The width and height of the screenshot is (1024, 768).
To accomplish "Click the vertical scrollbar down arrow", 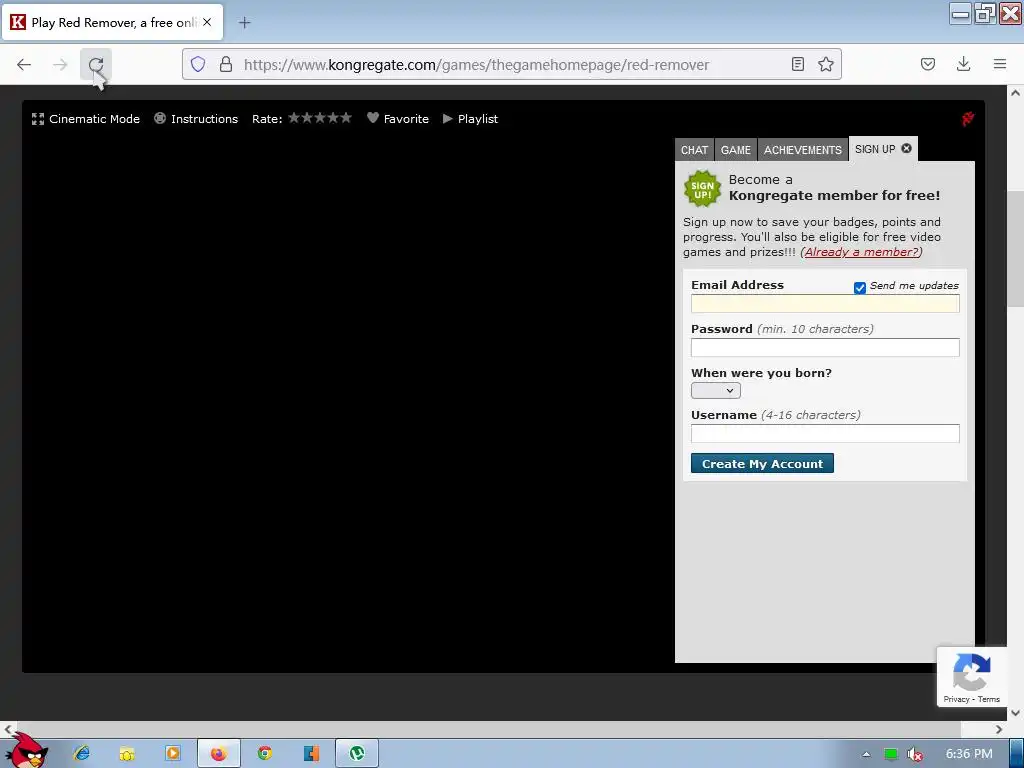I will [x=1016, y=713].
